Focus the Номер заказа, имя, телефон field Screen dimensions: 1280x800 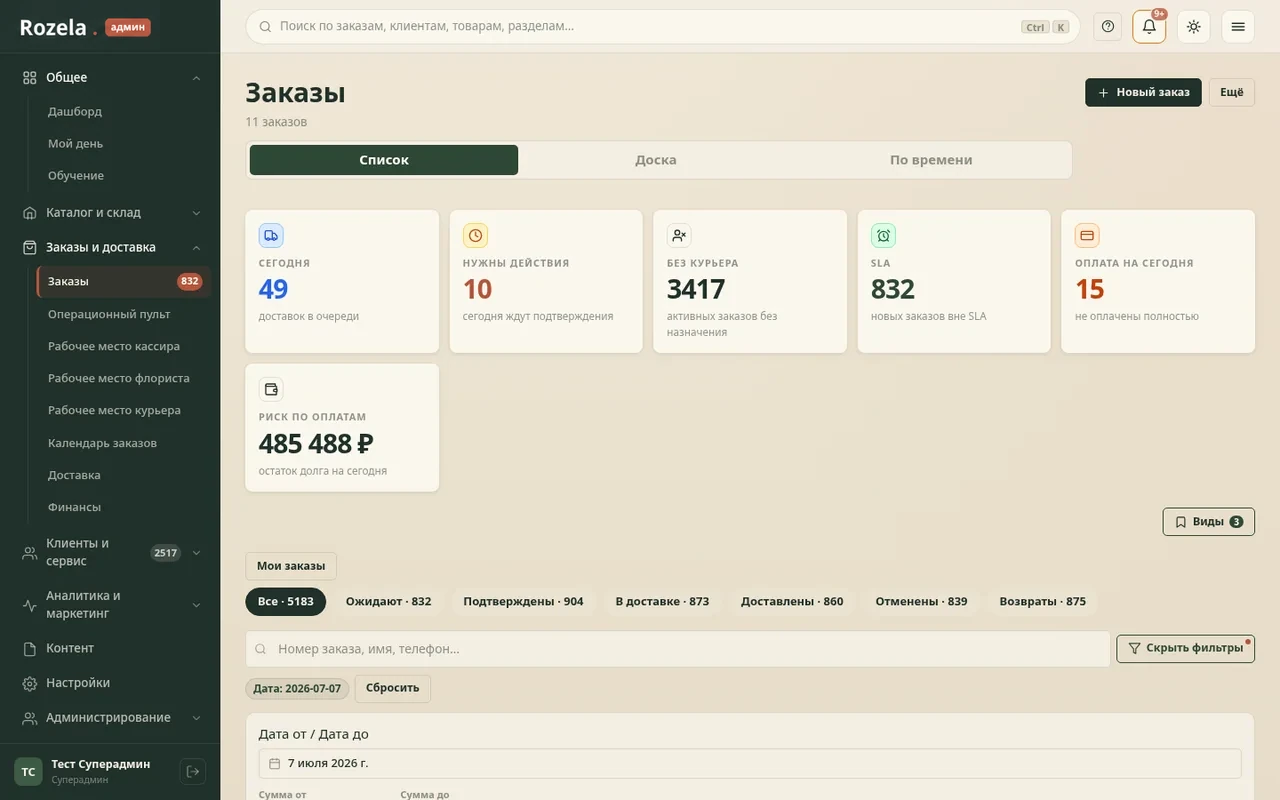678,649
